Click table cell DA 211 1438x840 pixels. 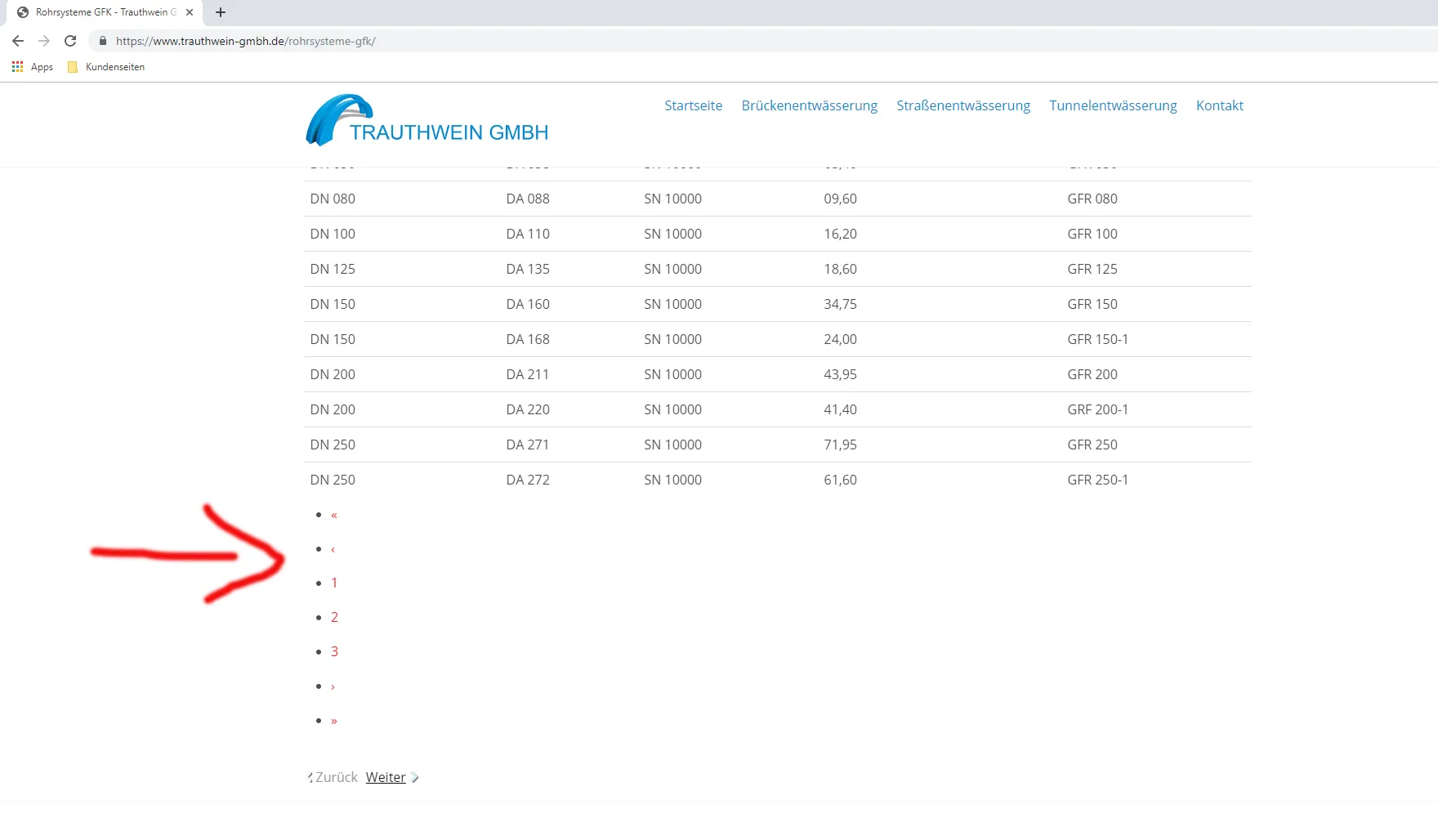pos(528,374)
